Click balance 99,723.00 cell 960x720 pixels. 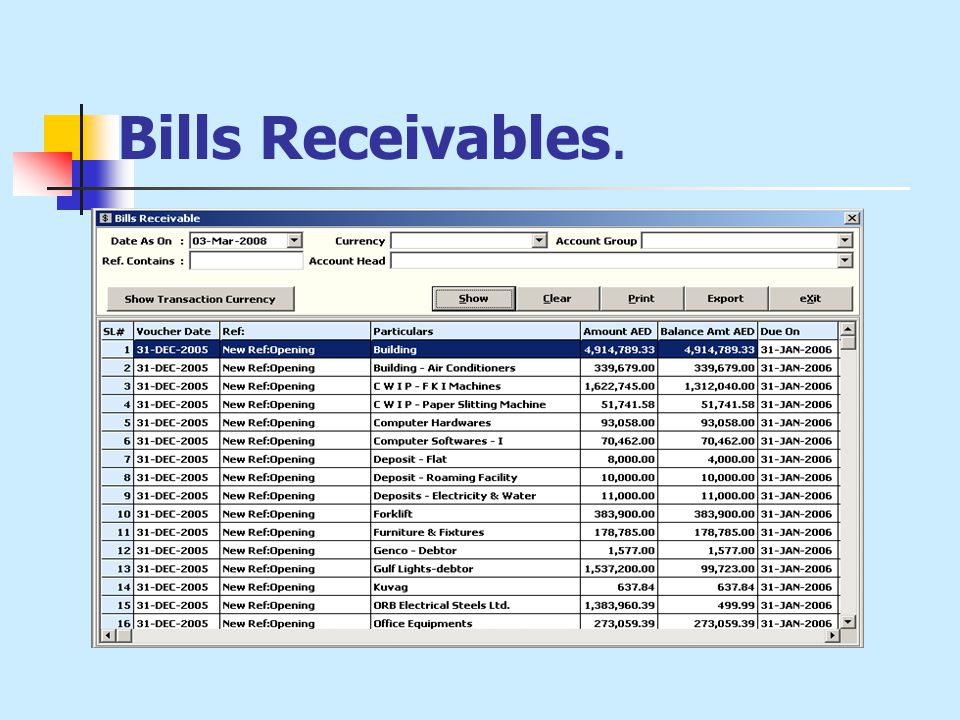[x=707, y=569]
